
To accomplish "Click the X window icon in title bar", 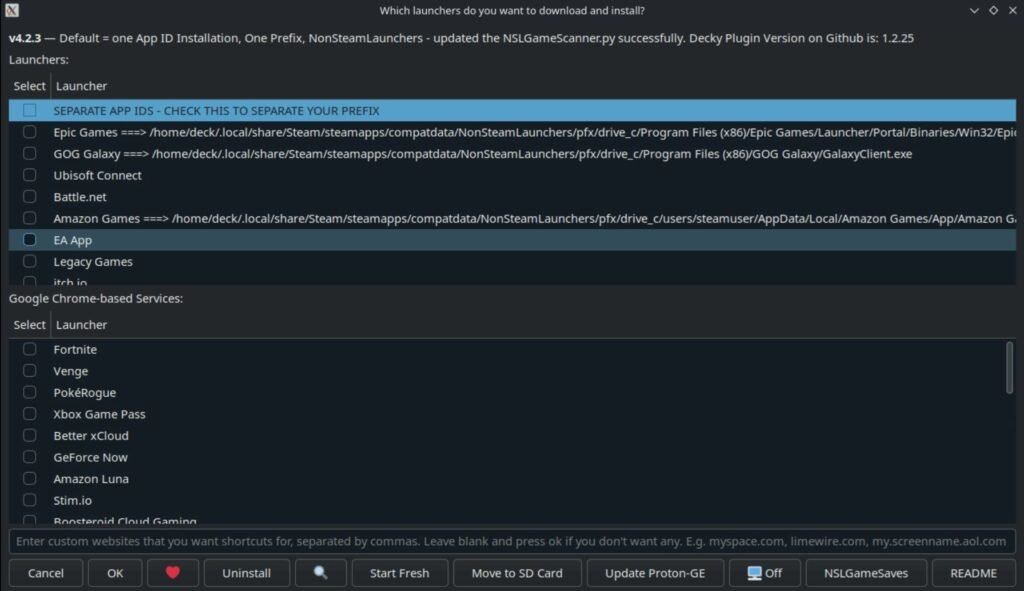I will pos(12,10).
